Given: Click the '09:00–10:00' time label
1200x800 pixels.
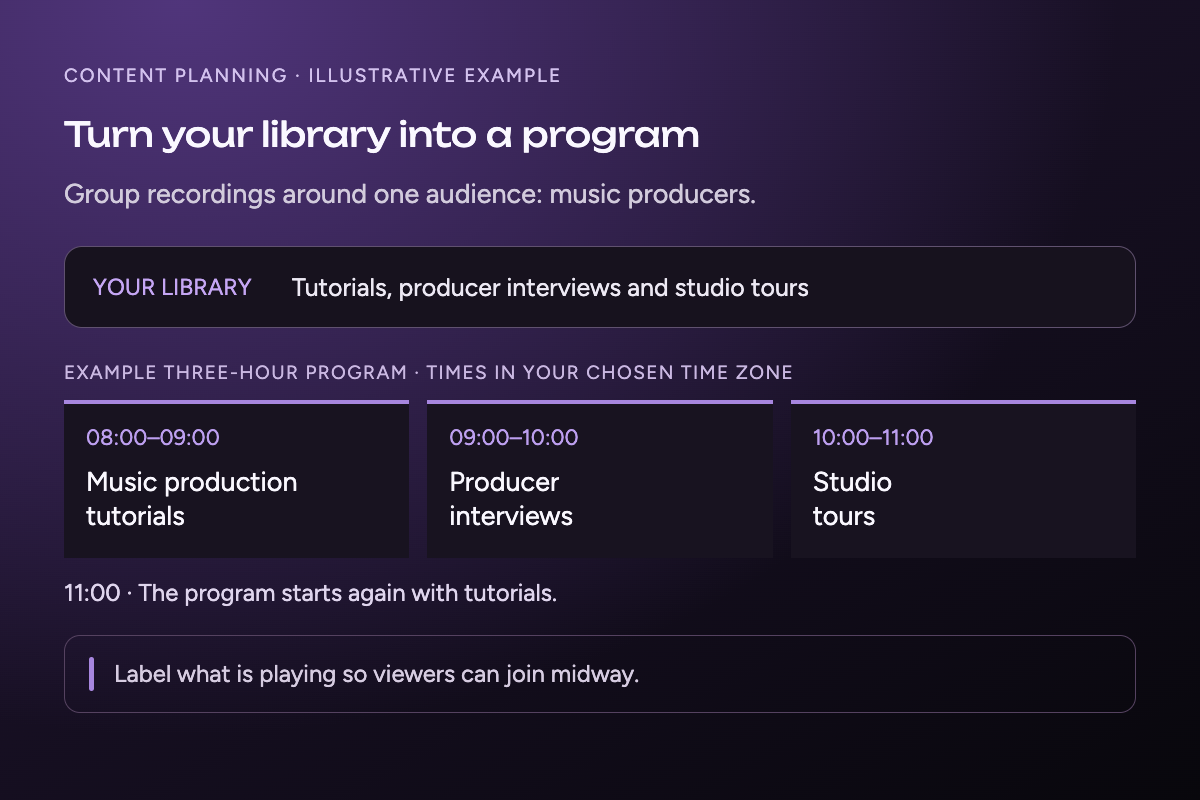Looking at the screenshot, I should coord(514,437).
